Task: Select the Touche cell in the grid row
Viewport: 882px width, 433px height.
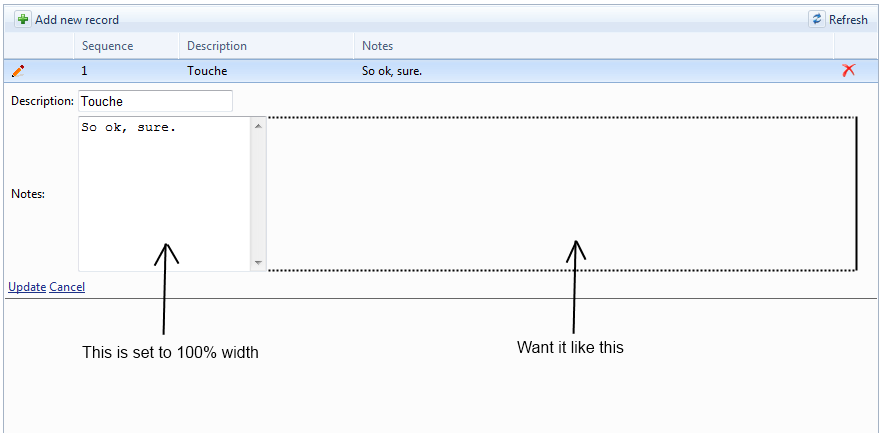Action: point(207,71)
